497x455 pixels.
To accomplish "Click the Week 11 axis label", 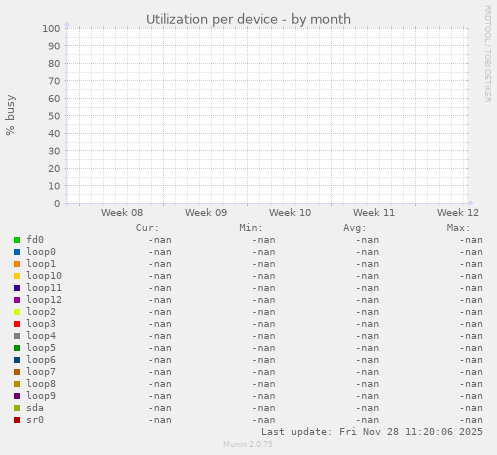I will (374, 213).
